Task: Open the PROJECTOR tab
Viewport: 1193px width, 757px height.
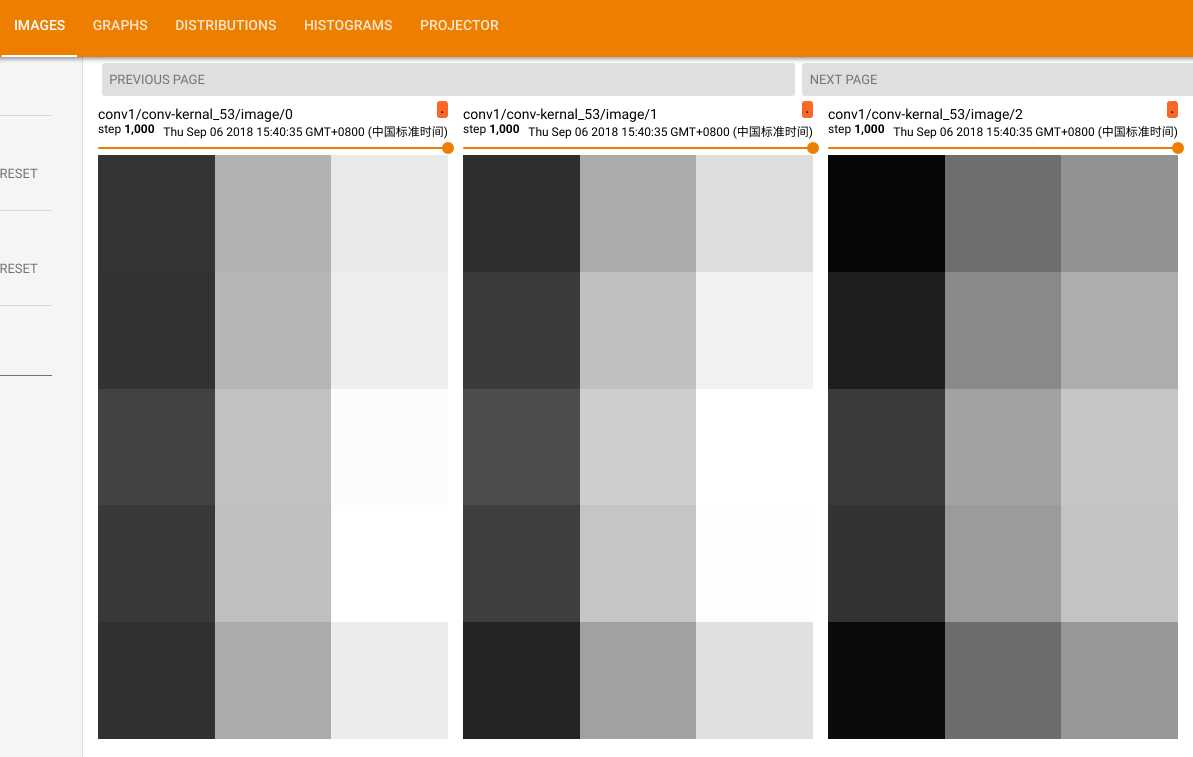Action: 459,25
